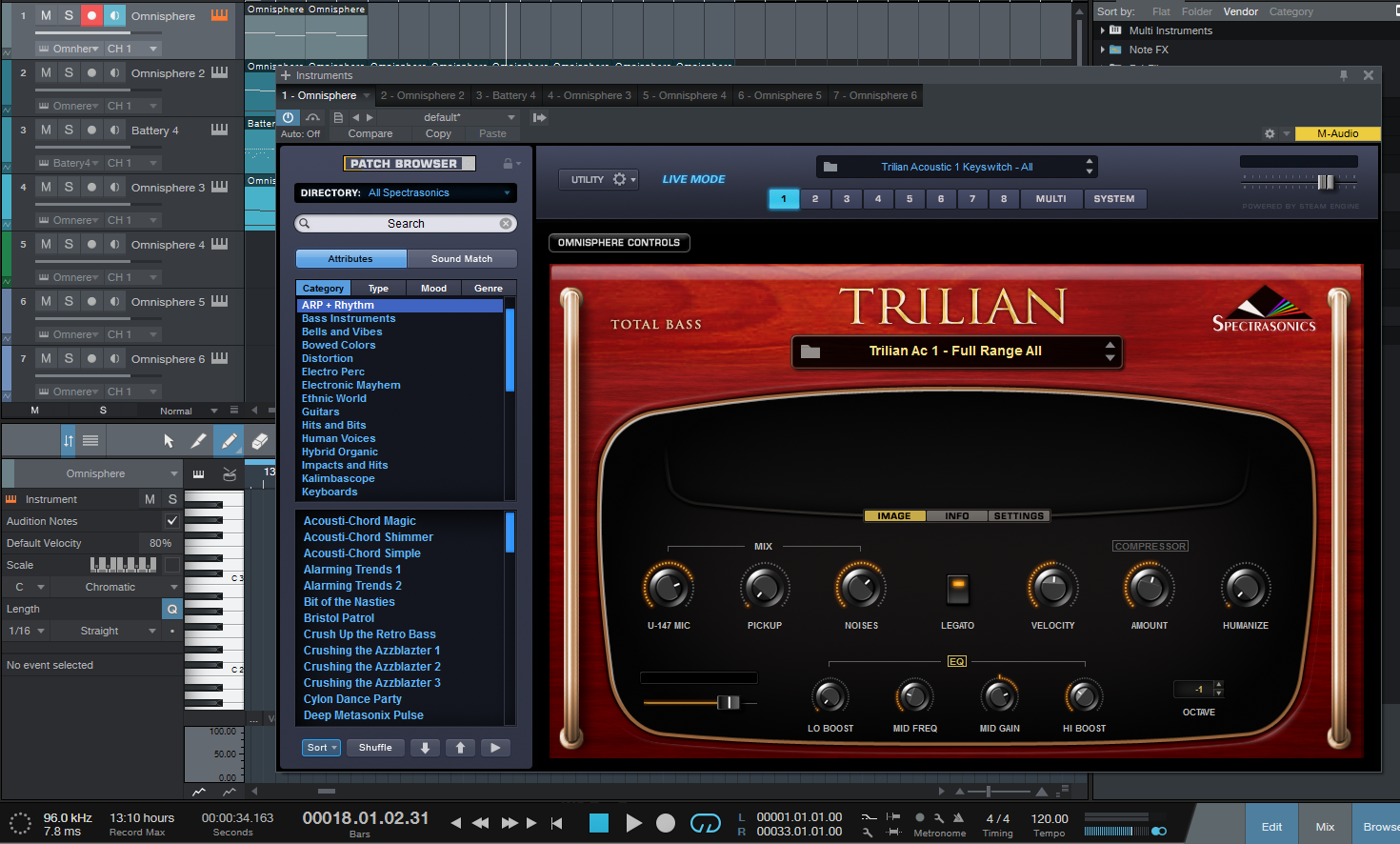Screen dimensions: 1400x844
Task: Pin the Instruments window
Action: tap(1344, 75)
